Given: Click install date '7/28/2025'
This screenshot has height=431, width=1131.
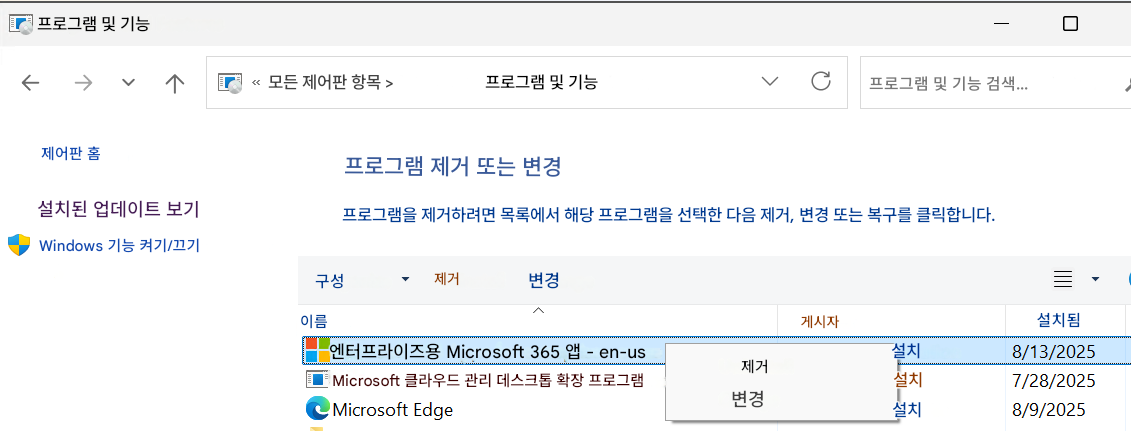Looking at the screenshot, I should pyautogui.click(x=1055, y=381).
